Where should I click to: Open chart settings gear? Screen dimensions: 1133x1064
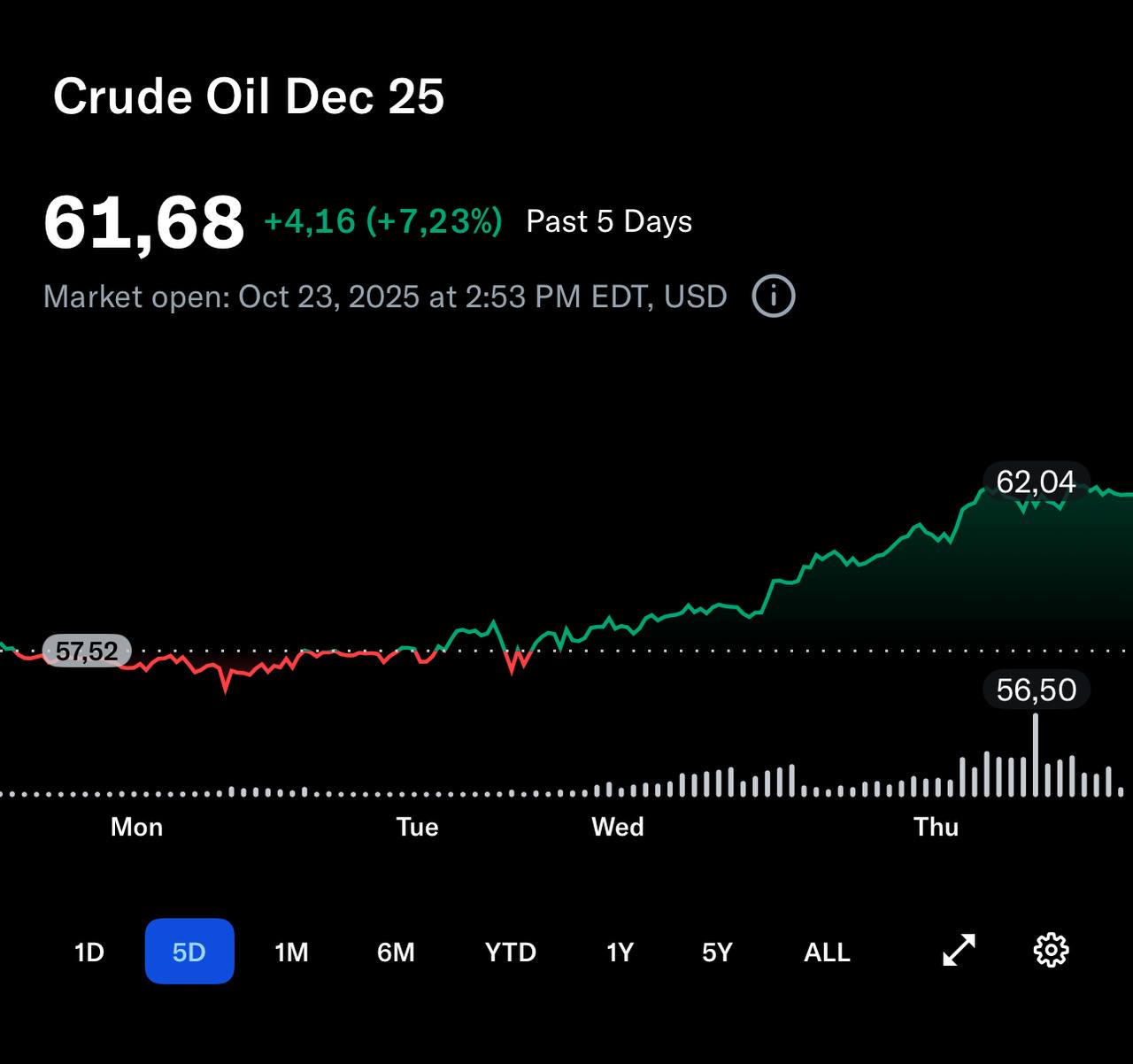[1051, 951]
